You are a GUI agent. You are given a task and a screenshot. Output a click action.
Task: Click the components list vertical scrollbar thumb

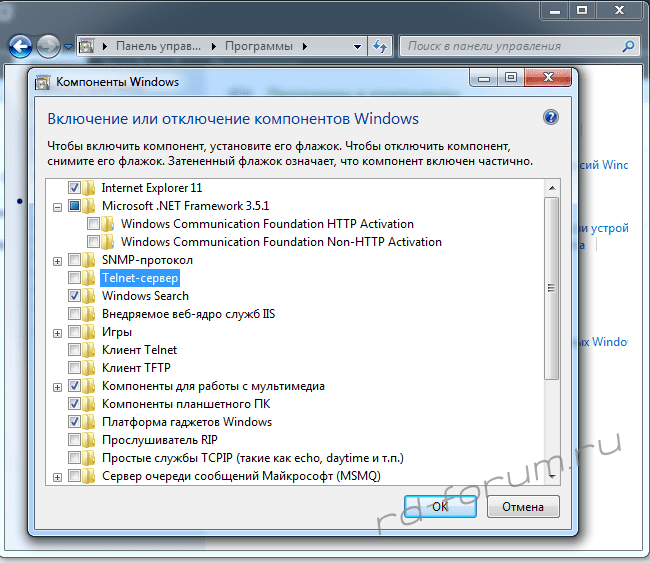[551, 287]
